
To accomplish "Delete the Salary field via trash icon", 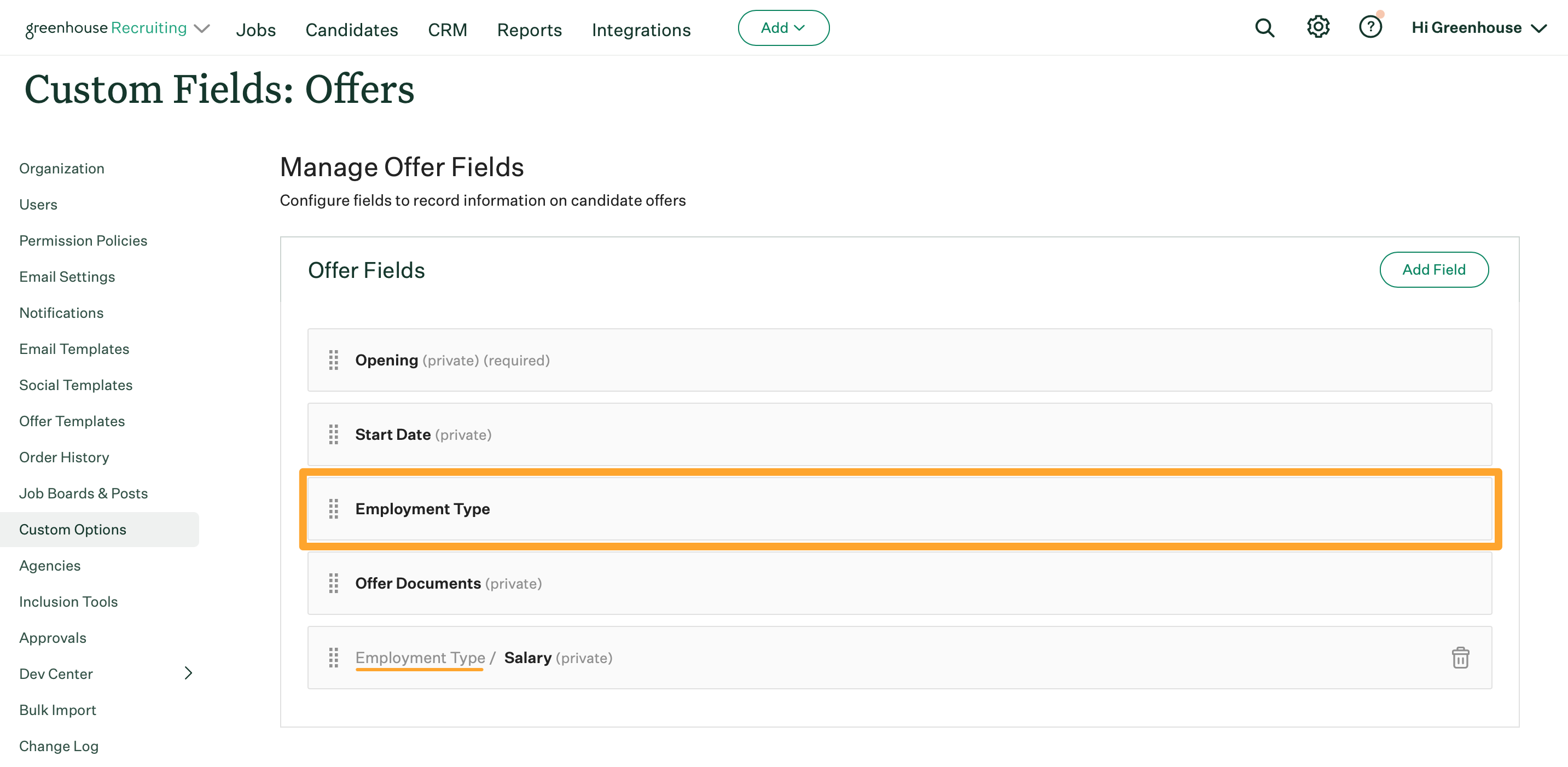I will (x=1460, y=658).
